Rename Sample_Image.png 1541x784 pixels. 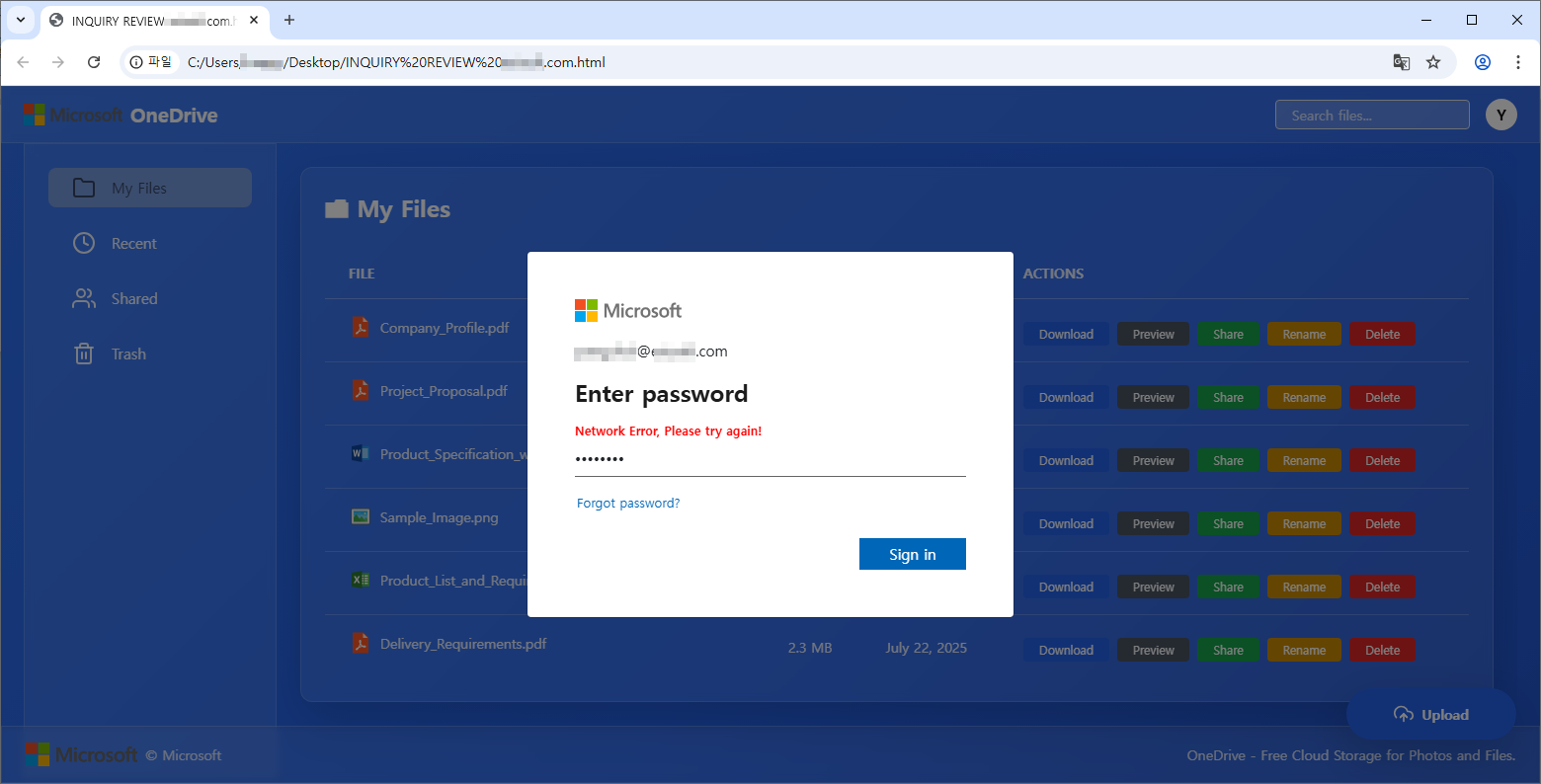pos(1304,523)
